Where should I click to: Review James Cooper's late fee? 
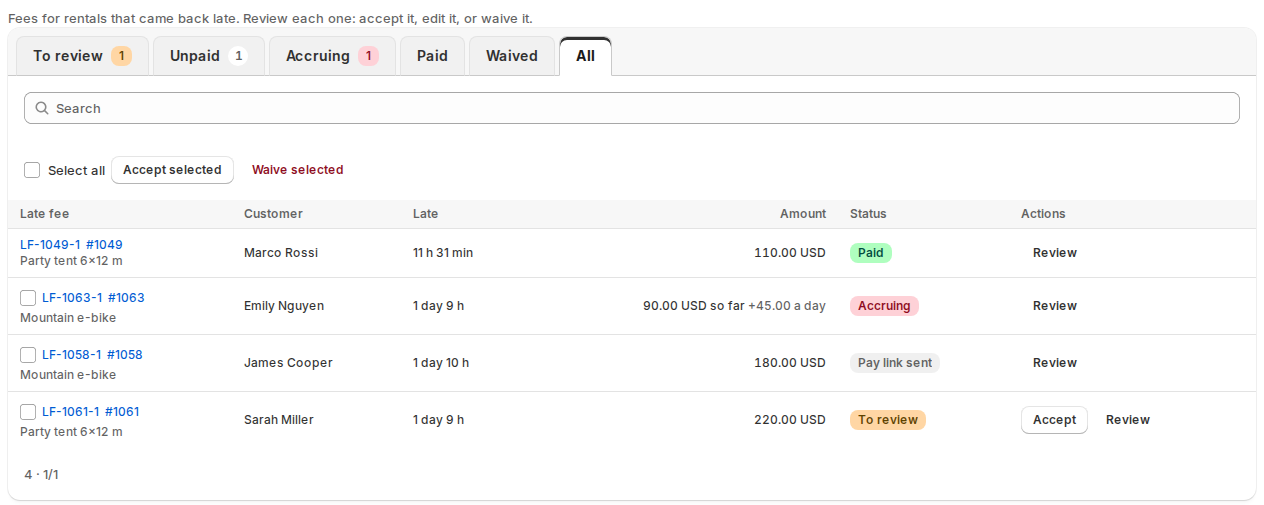1055,363
